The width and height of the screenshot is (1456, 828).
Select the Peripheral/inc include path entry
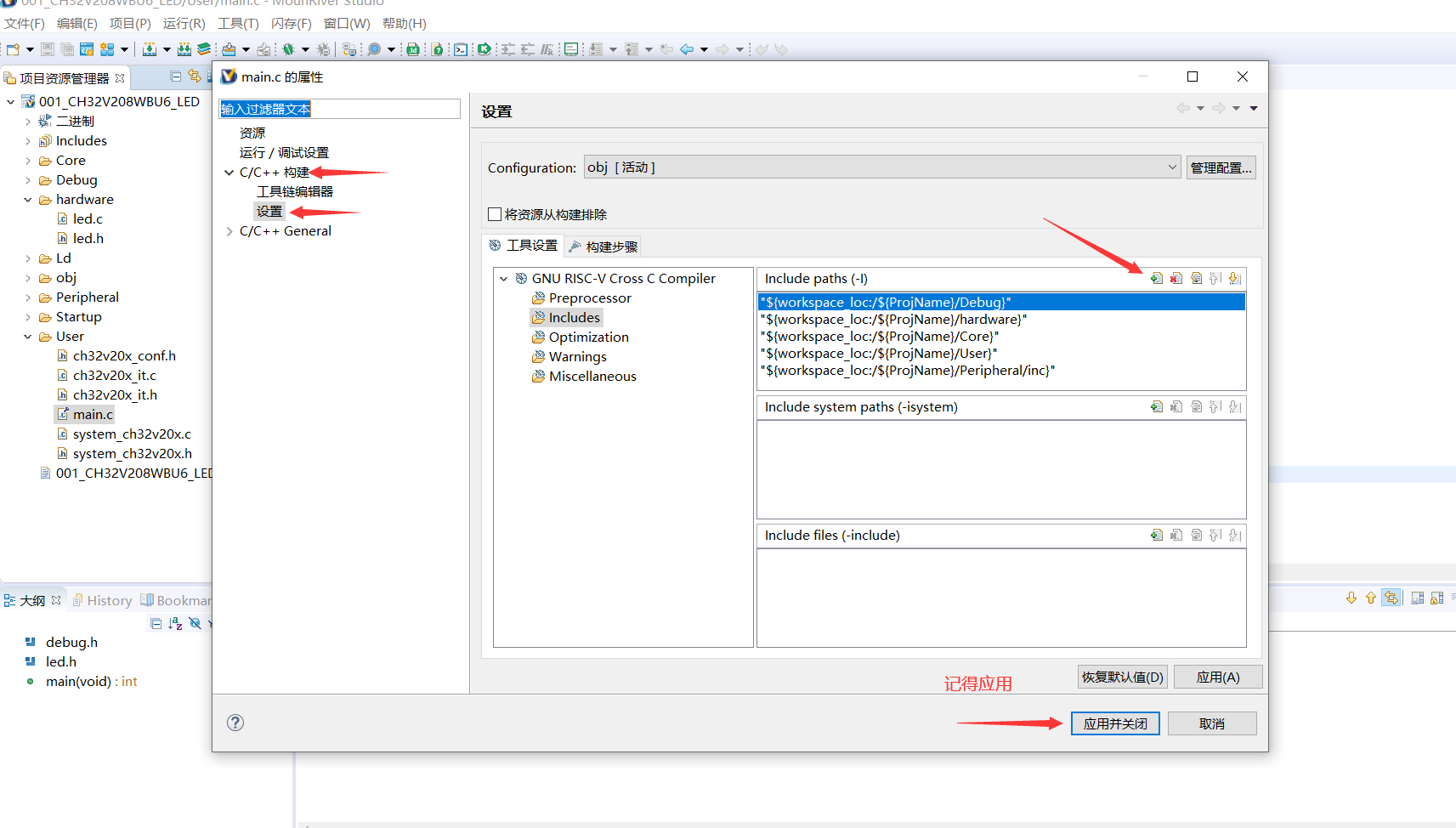point(1001,371)
